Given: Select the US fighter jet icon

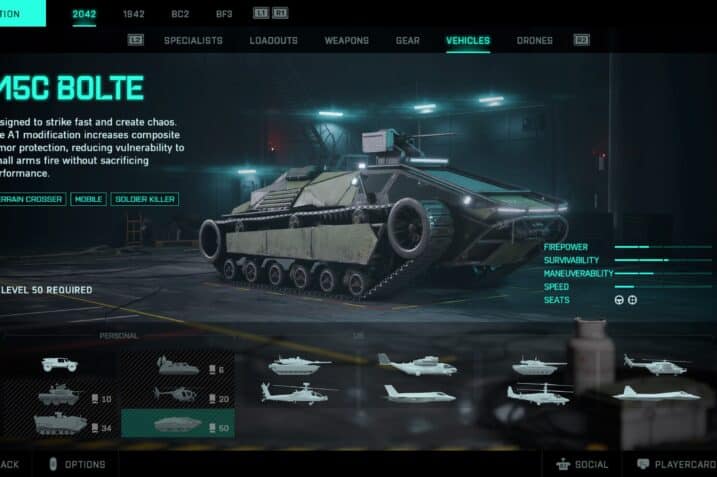Looking at the screenshot, I should pos(420,394).
